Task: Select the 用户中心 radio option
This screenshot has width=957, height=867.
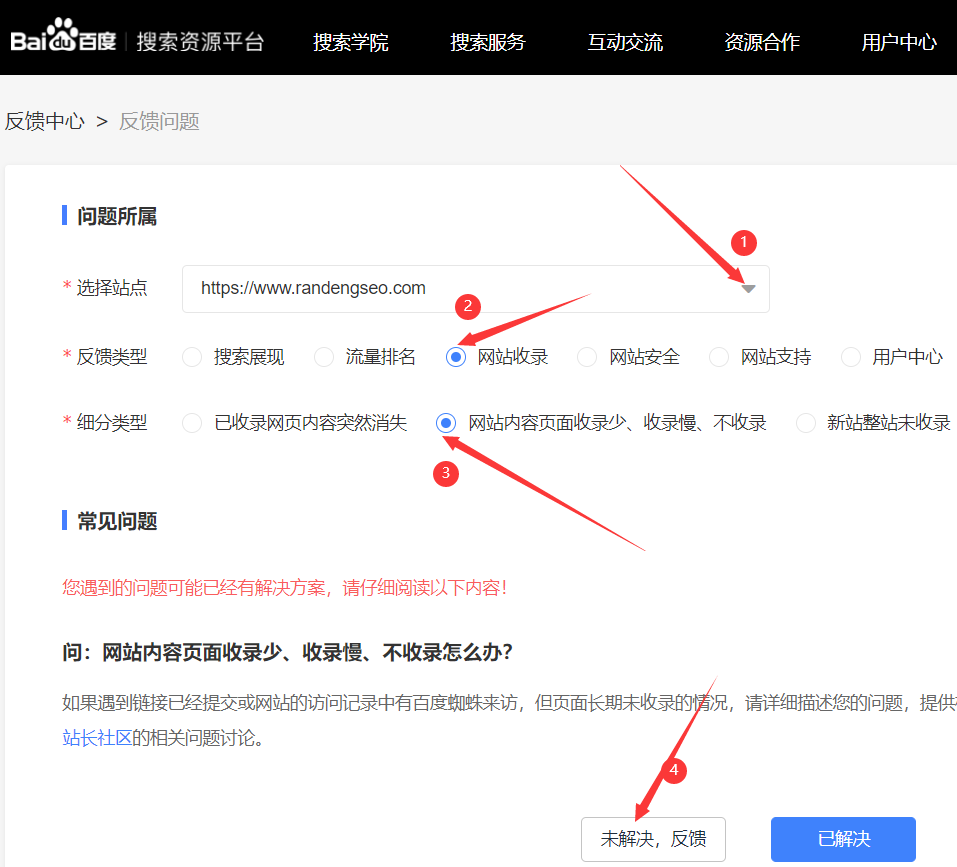Action: (851, 357)
